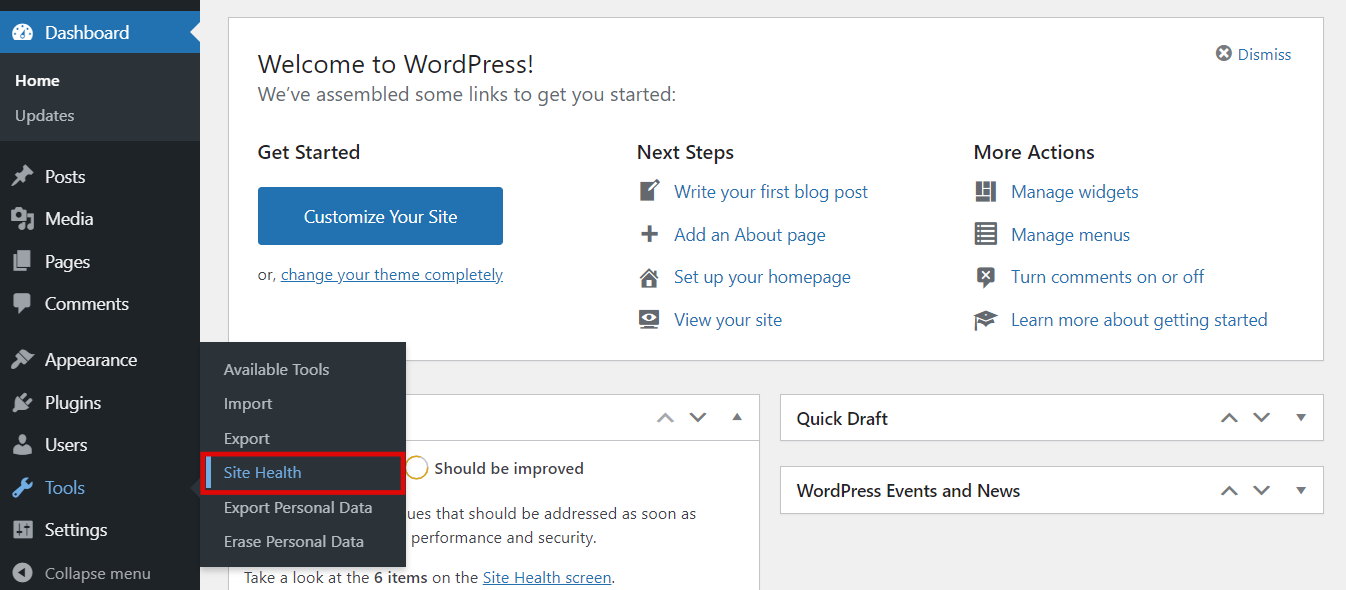Dismiss the Welcome to WordPress panel
This screenshot has height=590, width=1346.
tap(1253, 54)
